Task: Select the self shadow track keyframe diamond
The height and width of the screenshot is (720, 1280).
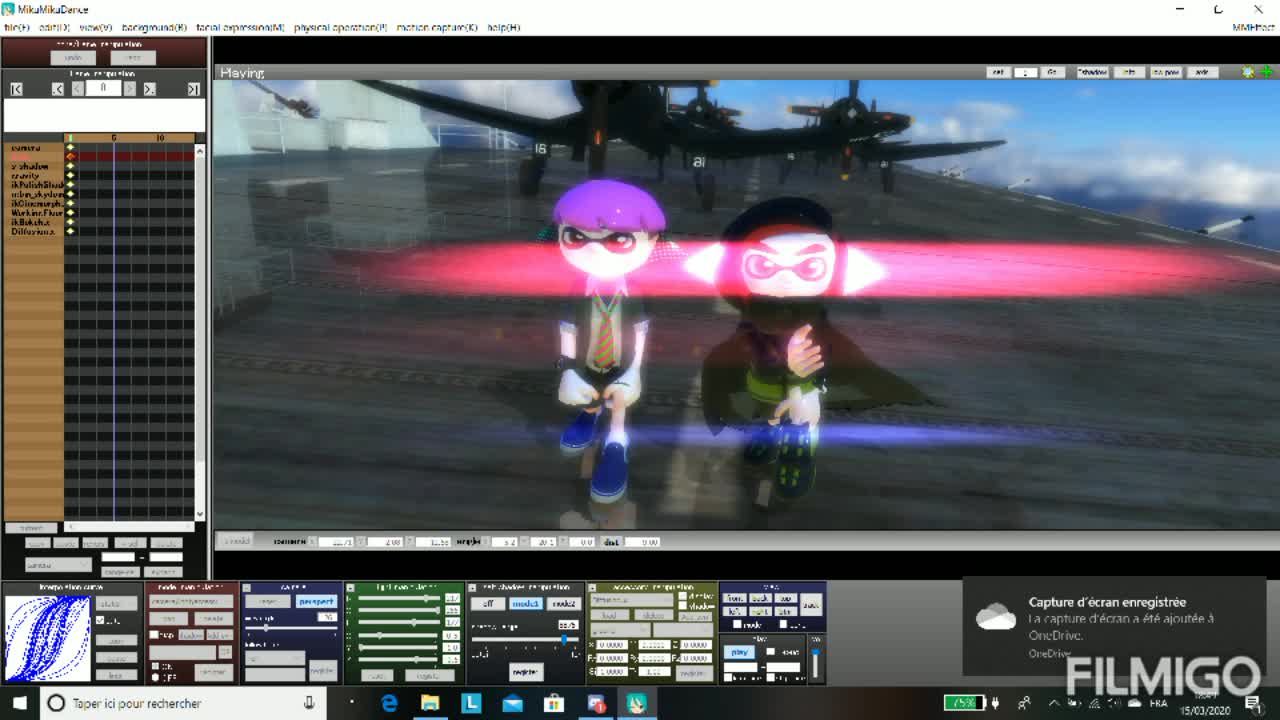Action: 70,166
